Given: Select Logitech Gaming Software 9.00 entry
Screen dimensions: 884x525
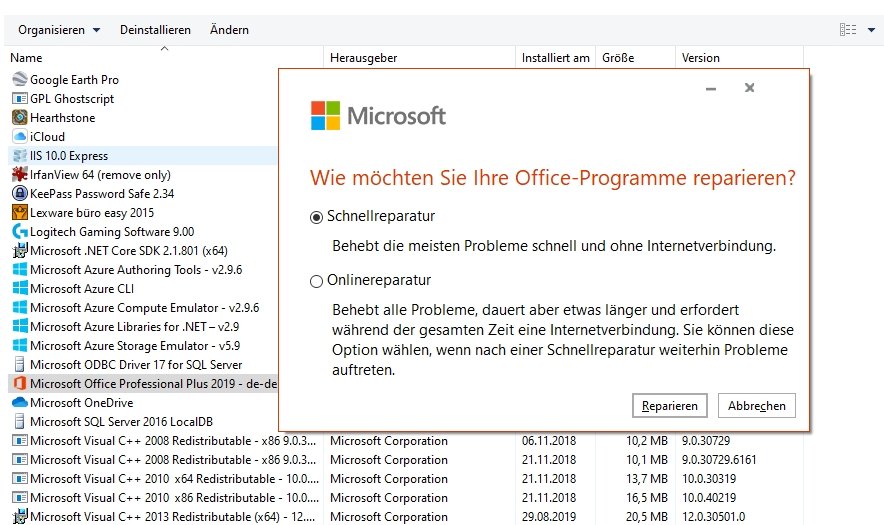Looking at the screenshot, I should coord(112,232).
